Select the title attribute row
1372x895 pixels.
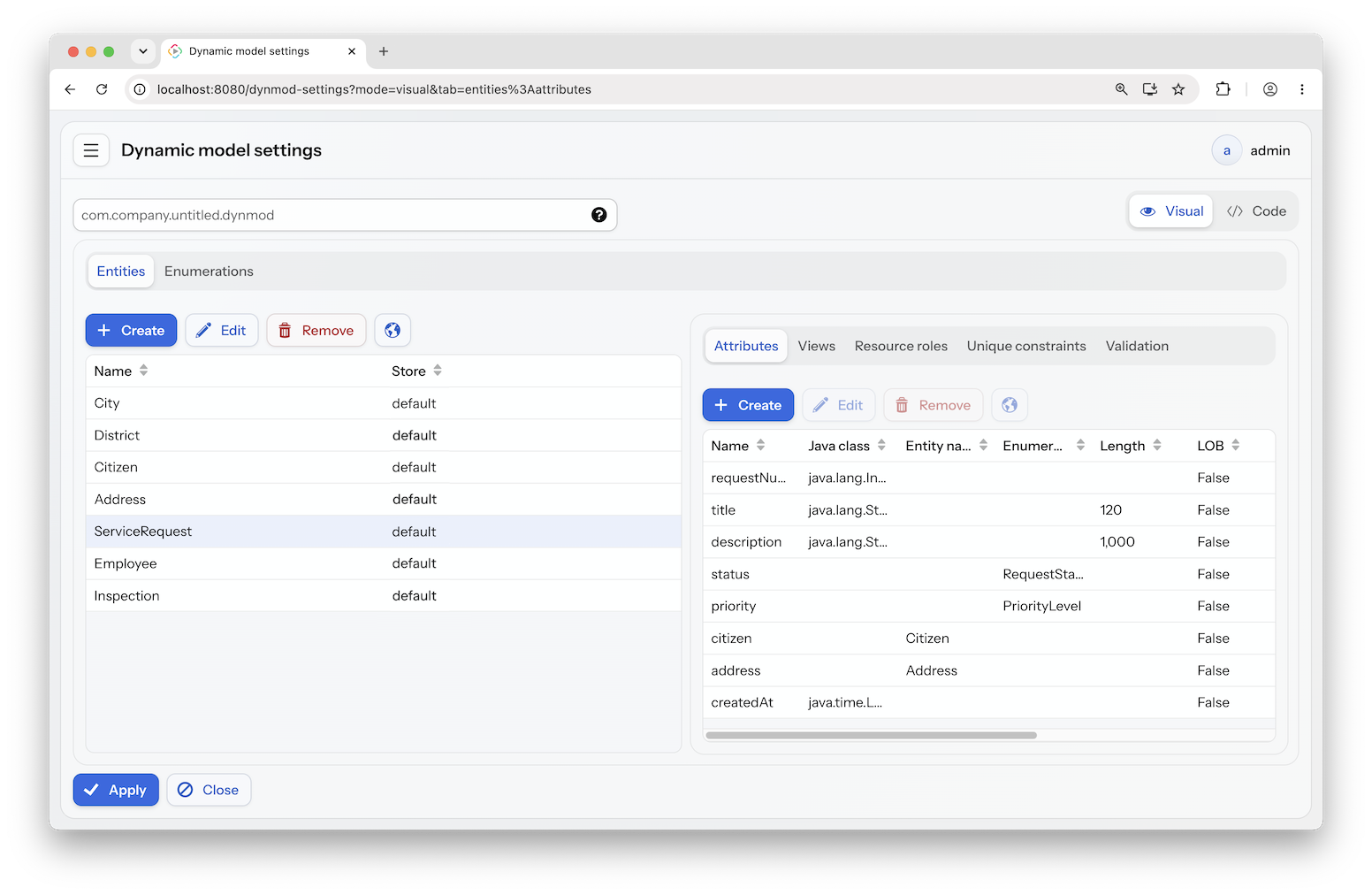tap(989, 510)
